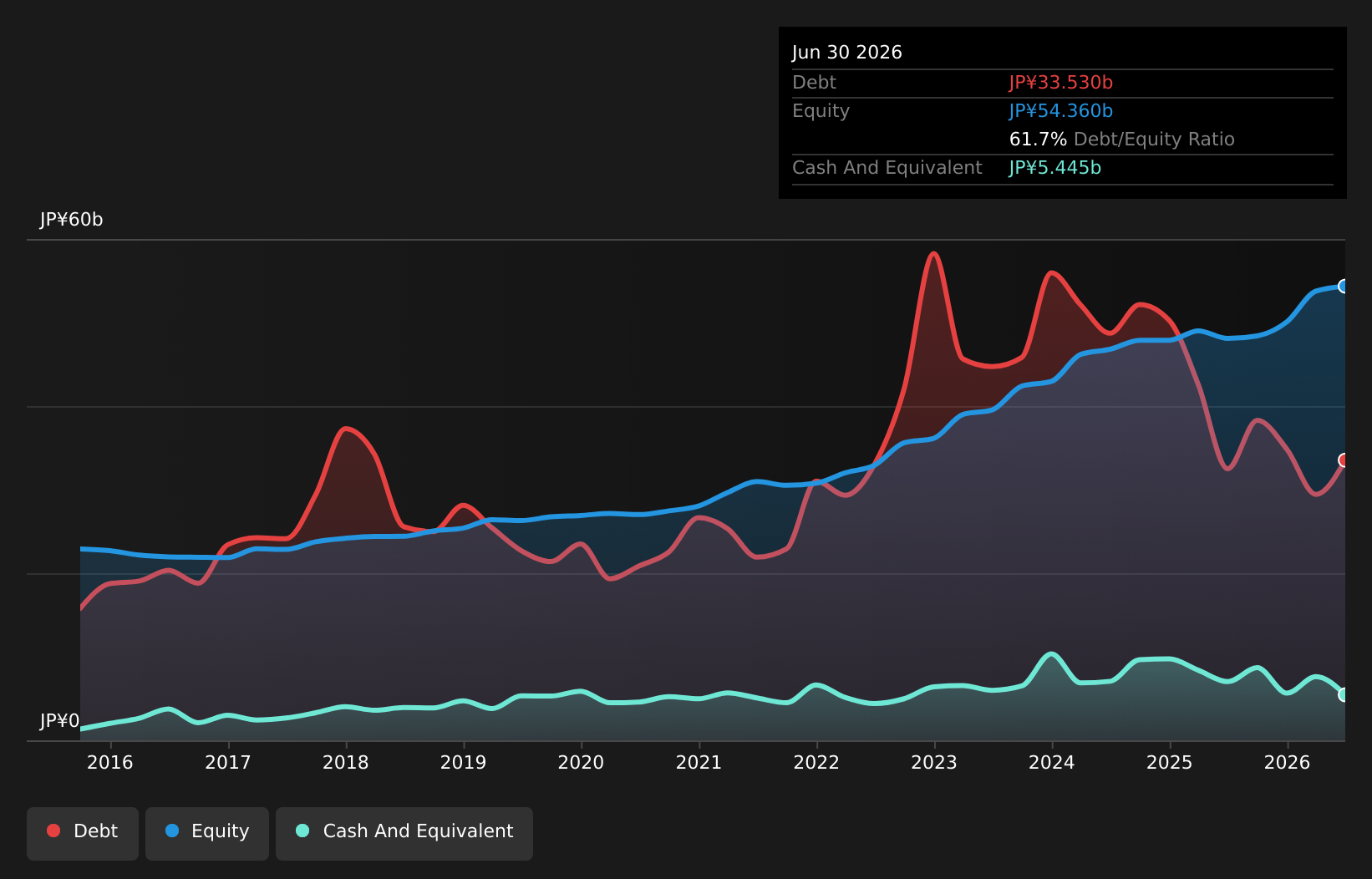Click the tooltip Debt row label
The height and width of the screenshot is (879, 1372).
coord(814,83)
